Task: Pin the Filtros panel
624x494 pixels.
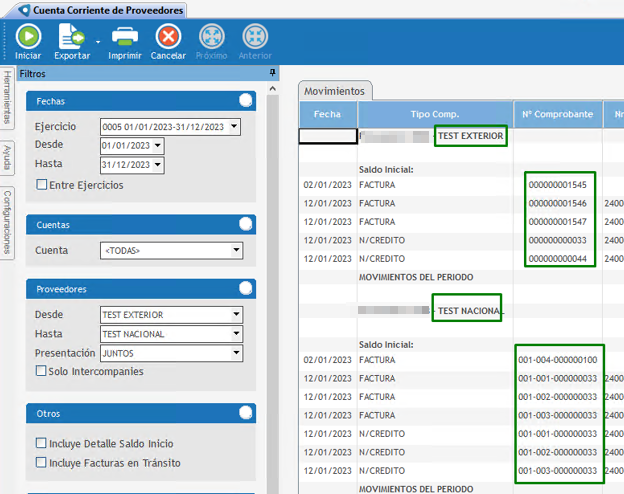Action: point(272,73)
